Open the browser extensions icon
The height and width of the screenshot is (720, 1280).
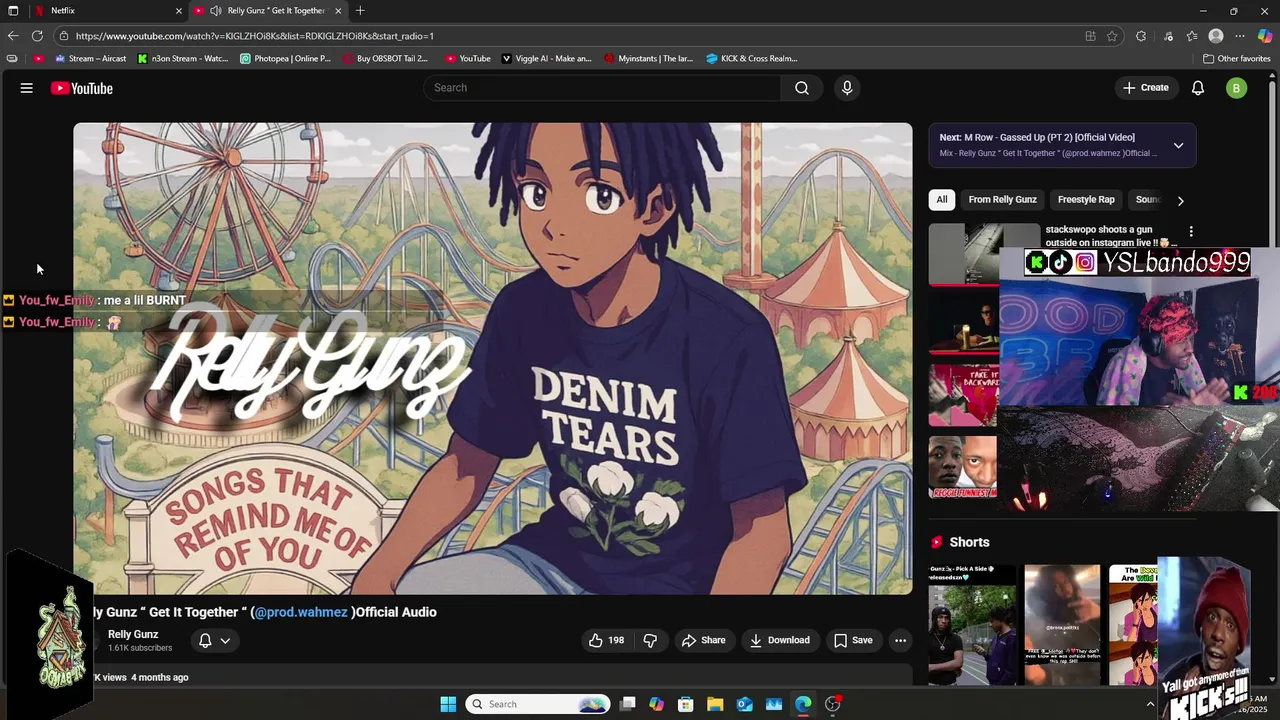click(x=1141, y=36)
